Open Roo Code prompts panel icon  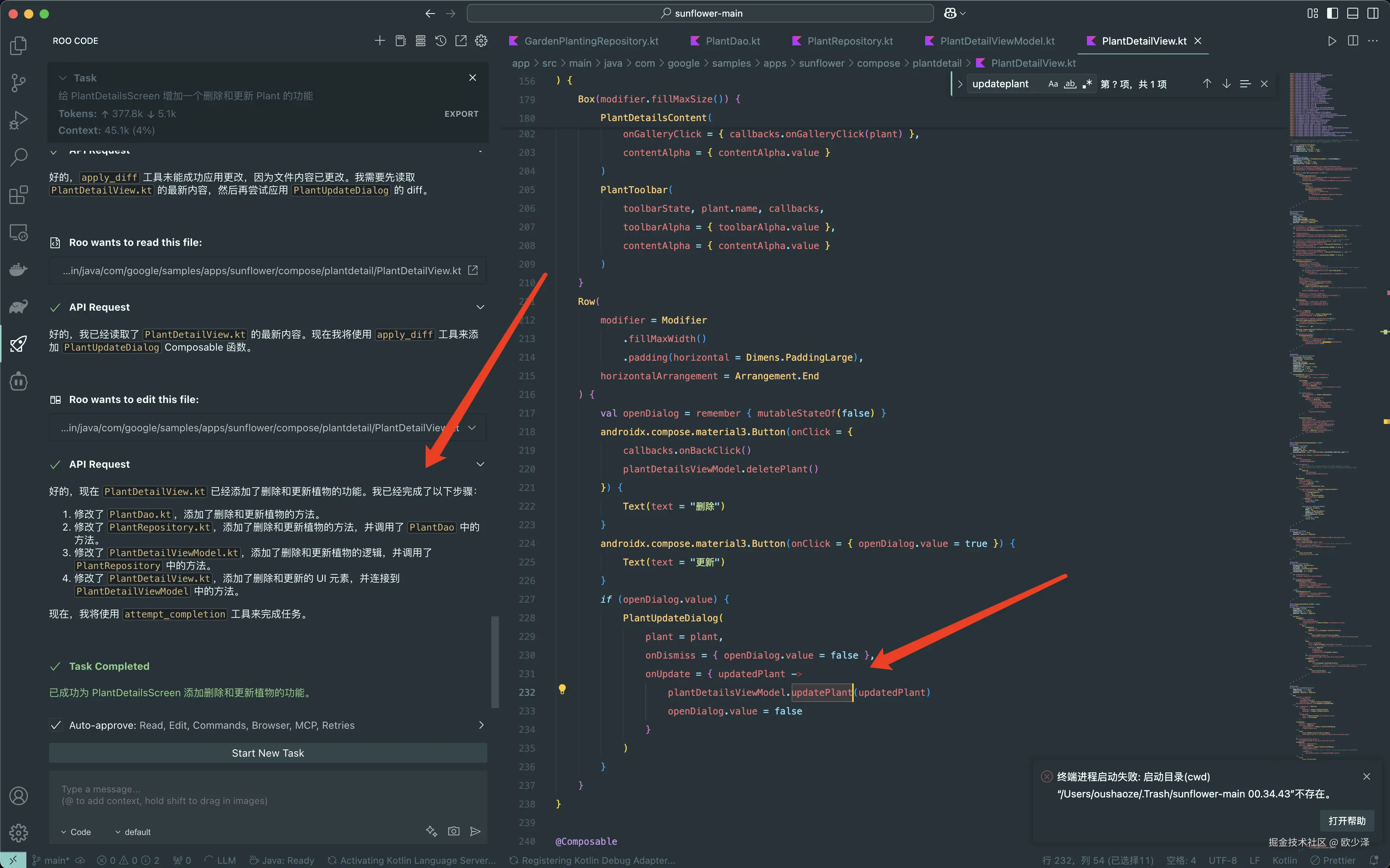click(x=400, y=41)
